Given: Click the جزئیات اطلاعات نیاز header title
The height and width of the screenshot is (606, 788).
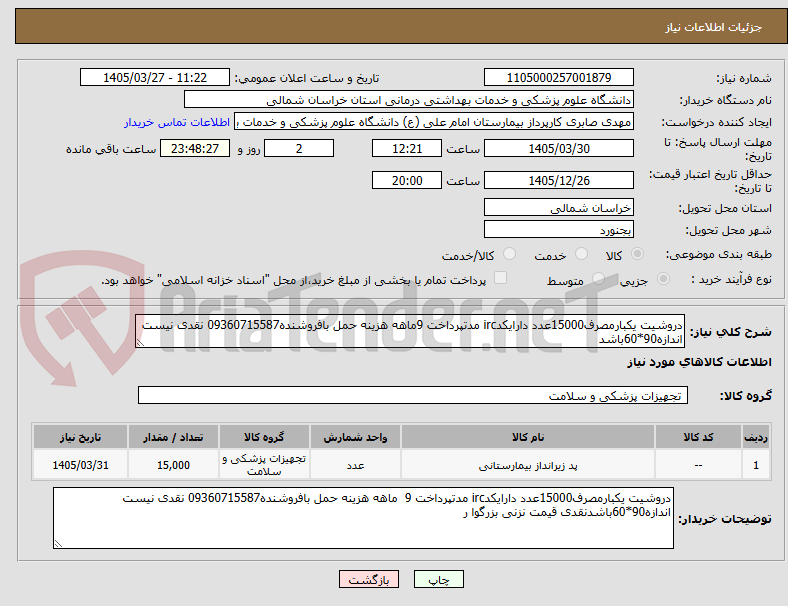Looking at the screenshot, I should [714, 27].
